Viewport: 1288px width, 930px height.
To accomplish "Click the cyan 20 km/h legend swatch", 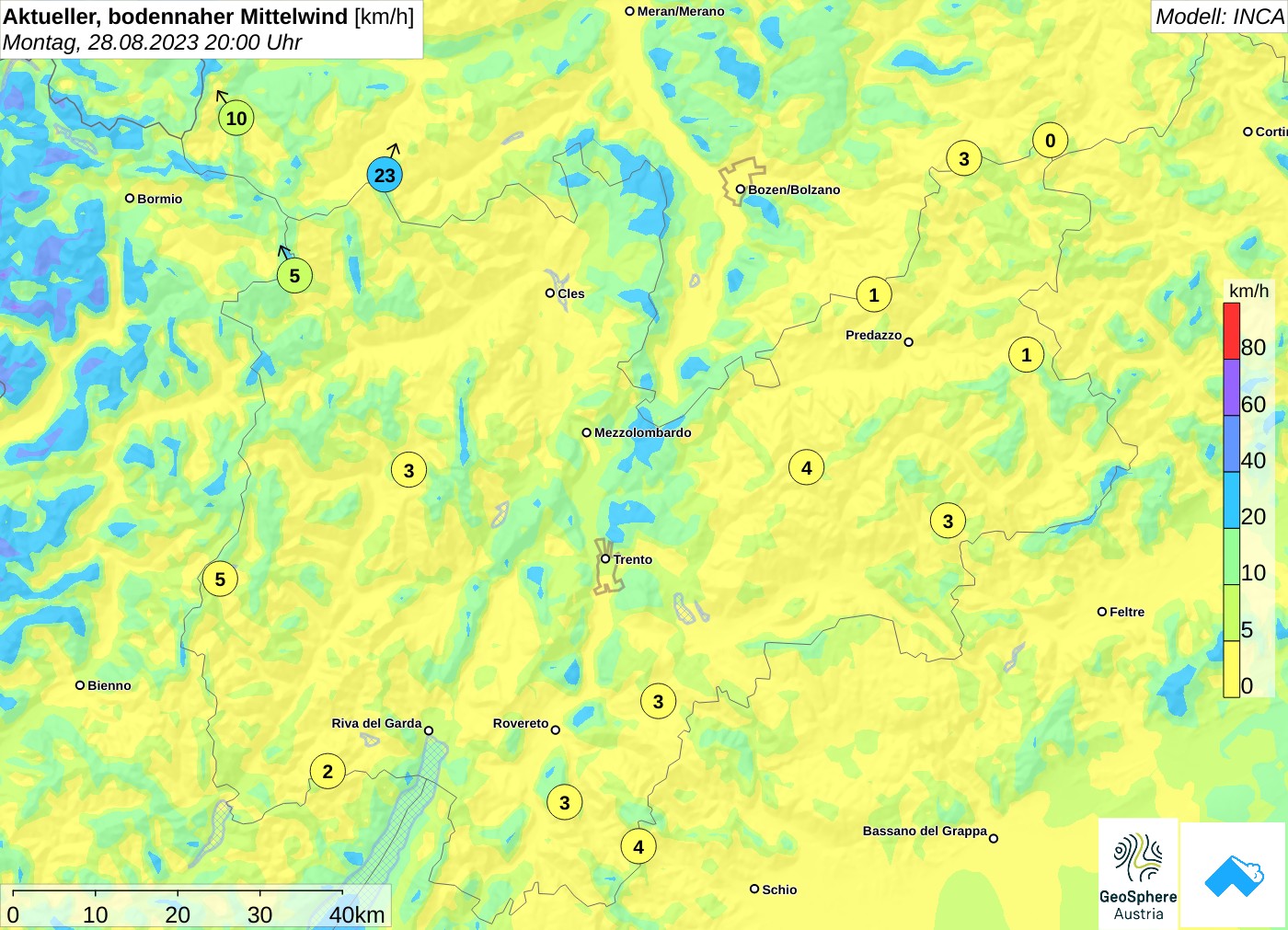I will tap(1231, 500).
